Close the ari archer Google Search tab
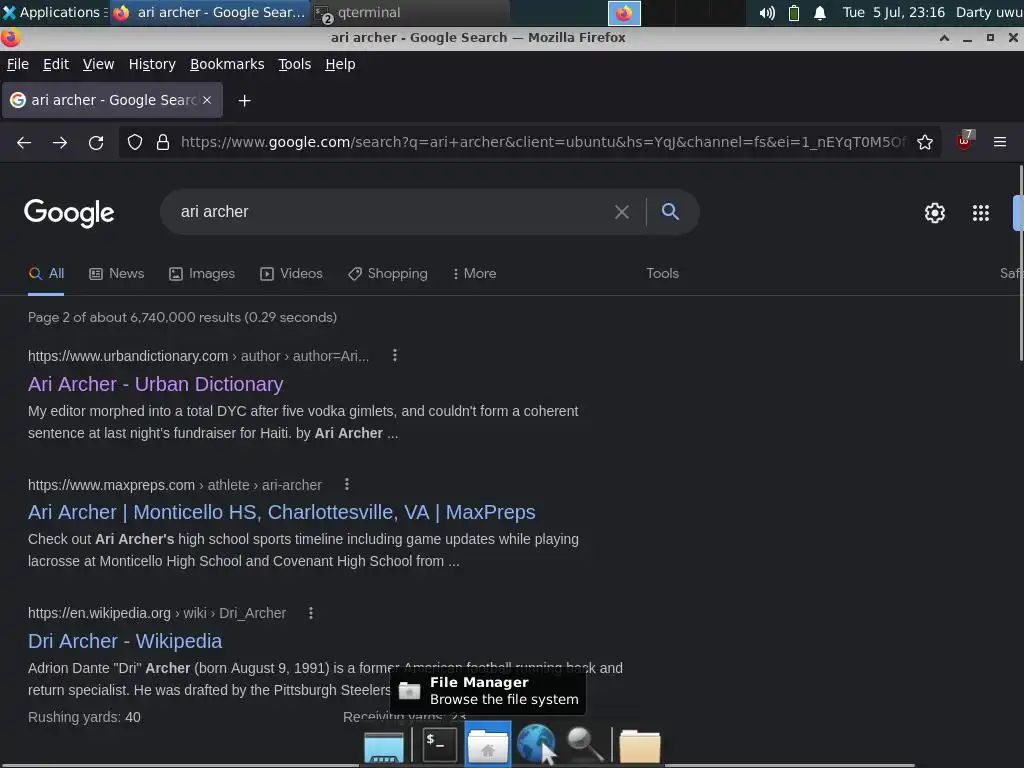Viewport: 1024px width, 768px height. click(x=206, y=100)
